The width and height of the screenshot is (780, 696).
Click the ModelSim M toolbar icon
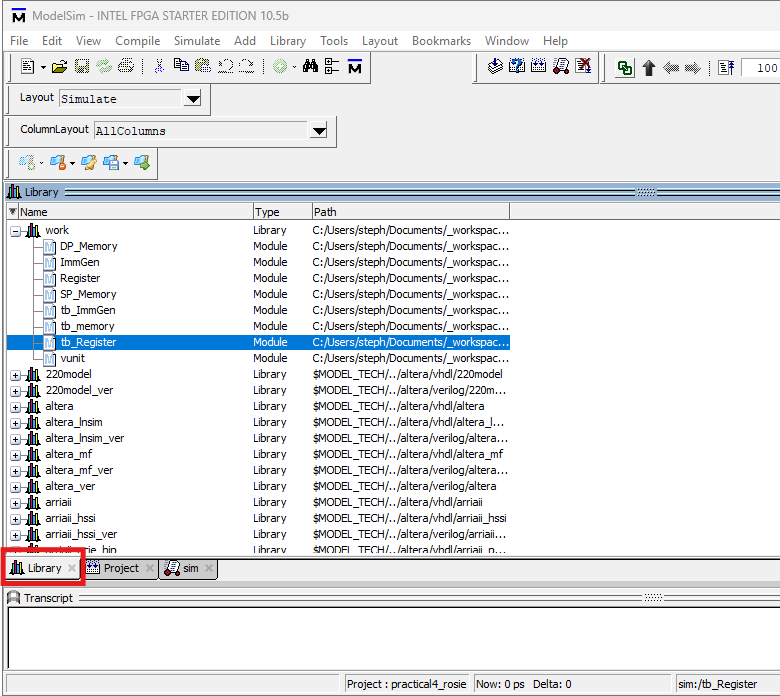click(355, 66)
